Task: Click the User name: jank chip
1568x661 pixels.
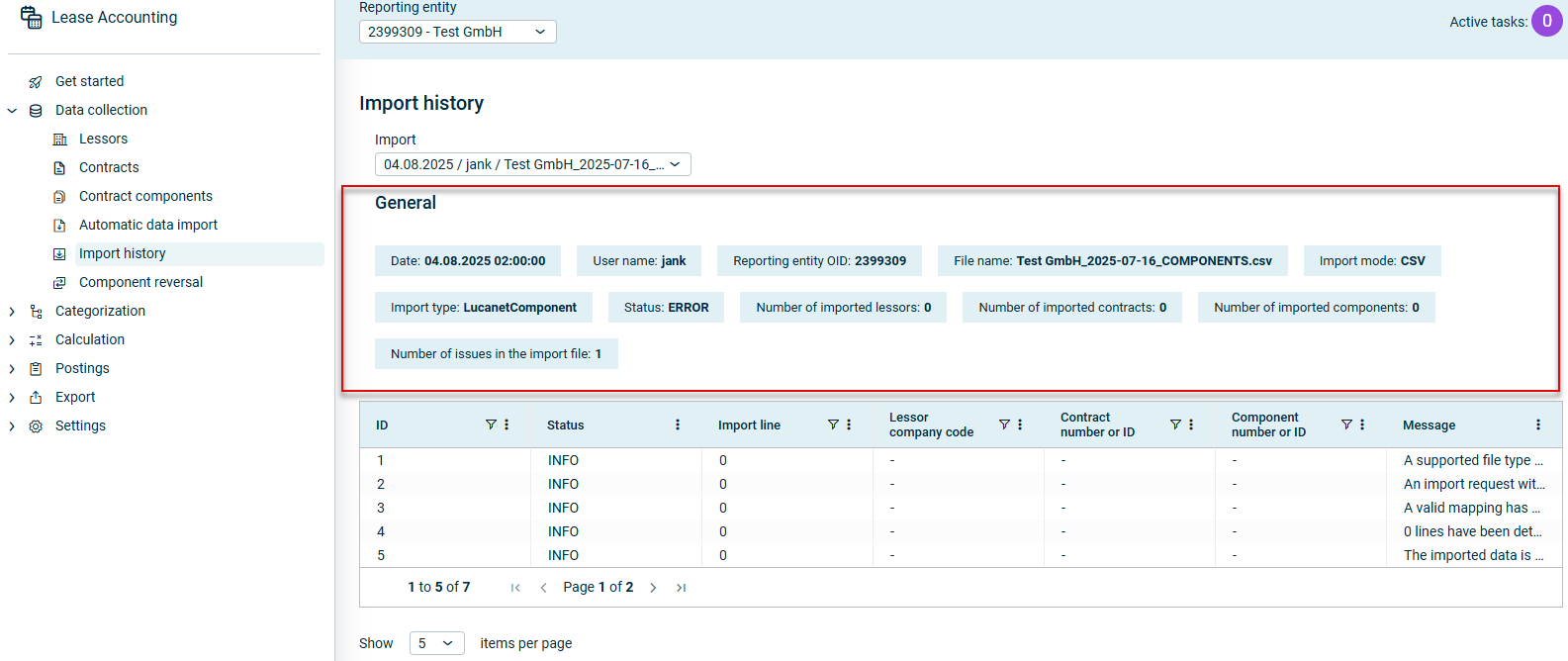Action: click(639, 261)
